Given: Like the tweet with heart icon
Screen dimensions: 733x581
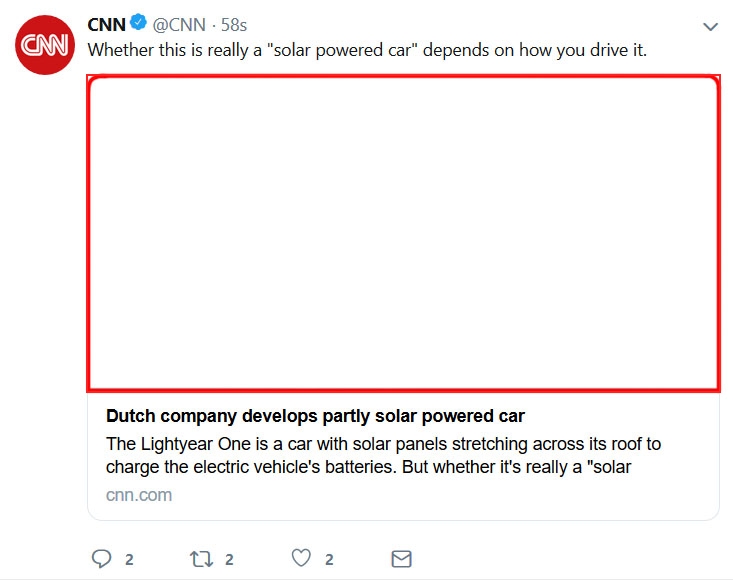Looking at the screenshot, I should pos(301,558).
